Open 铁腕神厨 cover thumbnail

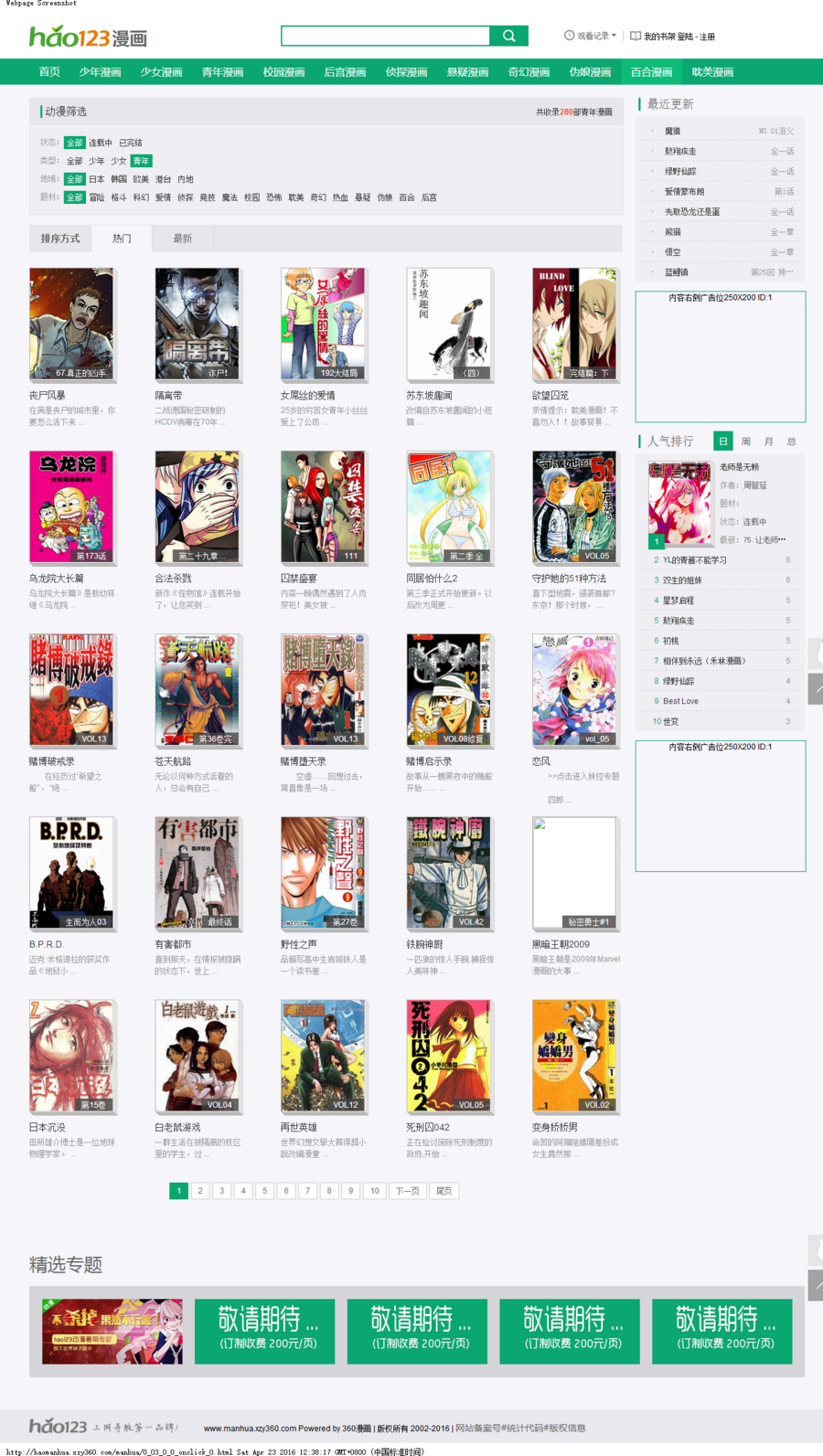(x=448, y=873)
